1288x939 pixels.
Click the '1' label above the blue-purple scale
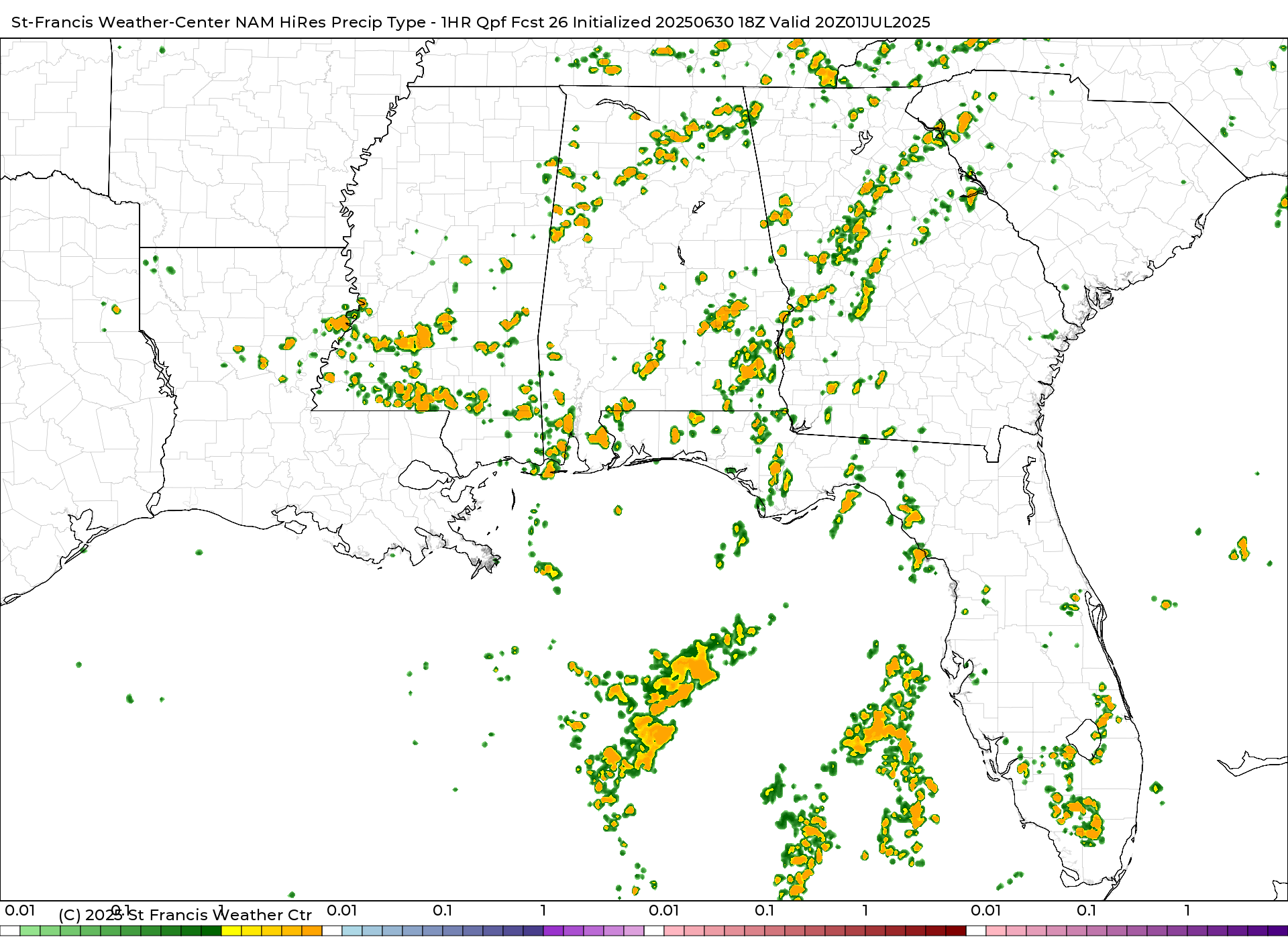coord(543,910)
